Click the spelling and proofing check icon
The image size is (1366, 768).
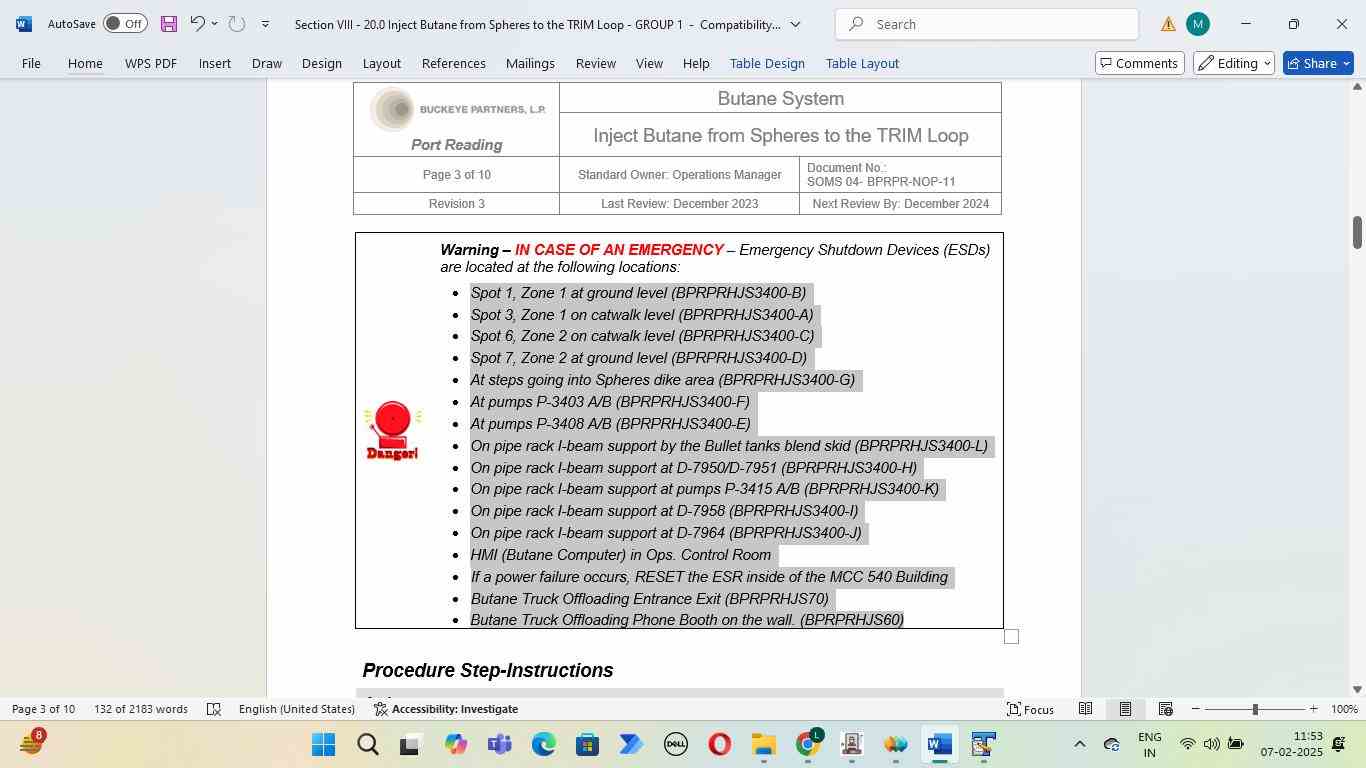(213, 709)
